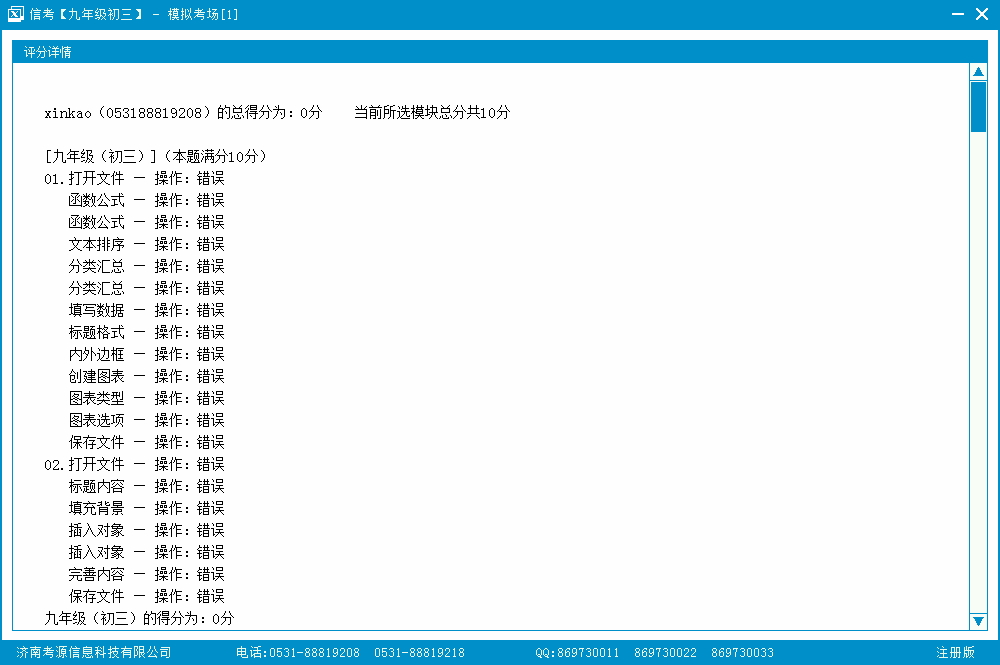Select the 填充背景 scoring entry
Image resolution: width=1000 pixels, height=665 pixels.
146,508
